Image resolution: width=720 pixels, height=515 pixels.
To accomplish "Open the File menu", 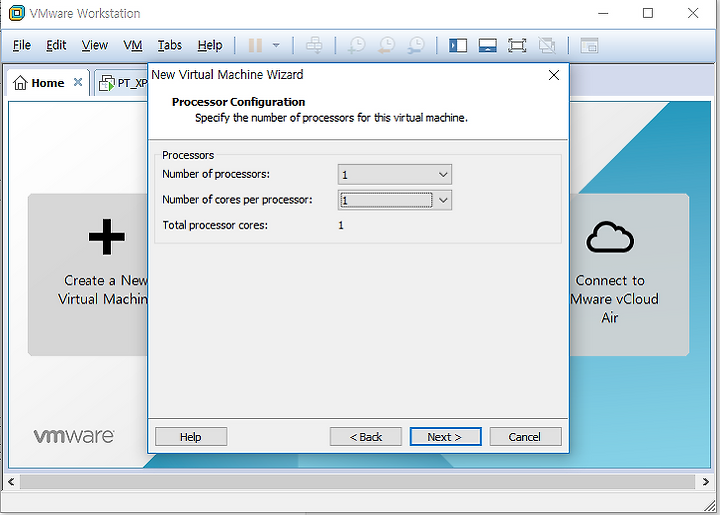I will (22, 45).
